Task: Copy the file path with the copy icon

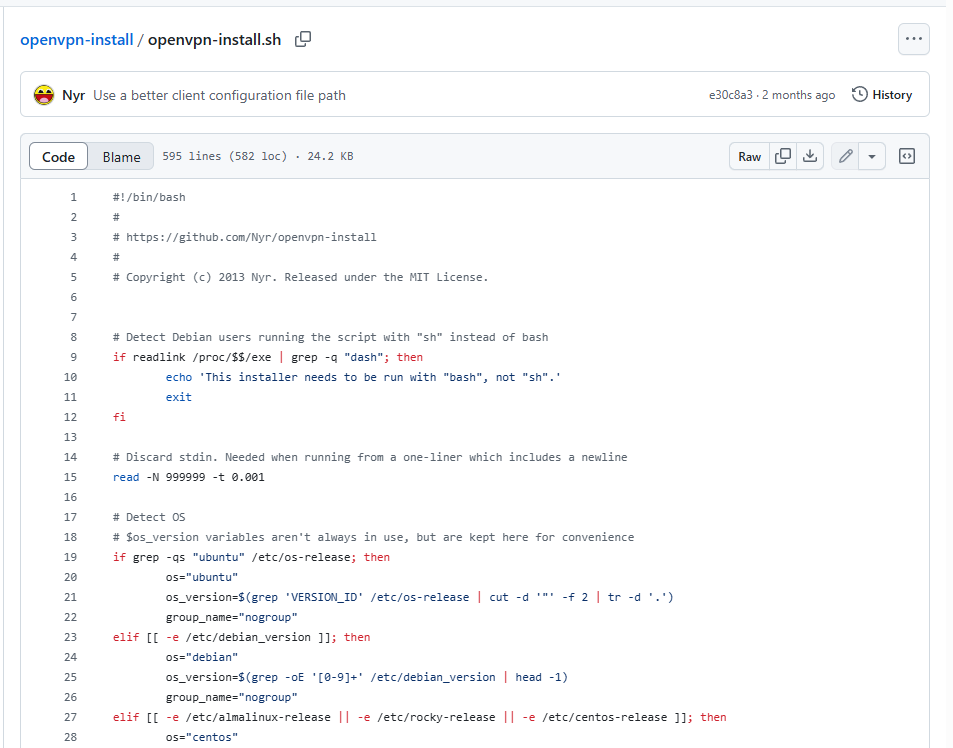Action: point(303,39)
